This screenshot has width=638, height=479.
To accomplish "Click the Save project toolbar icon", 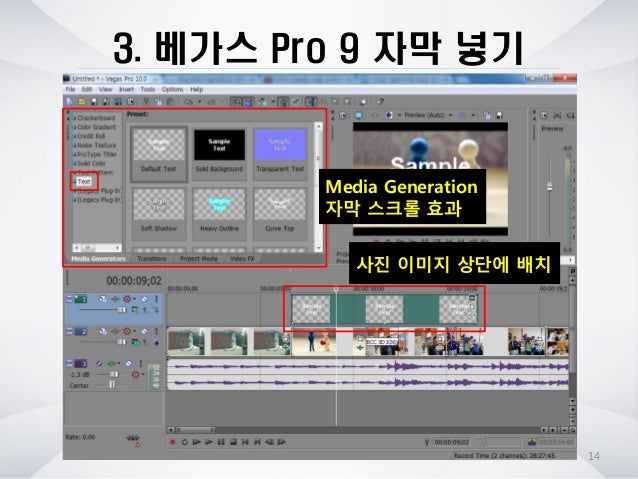I will click(94, 101).
